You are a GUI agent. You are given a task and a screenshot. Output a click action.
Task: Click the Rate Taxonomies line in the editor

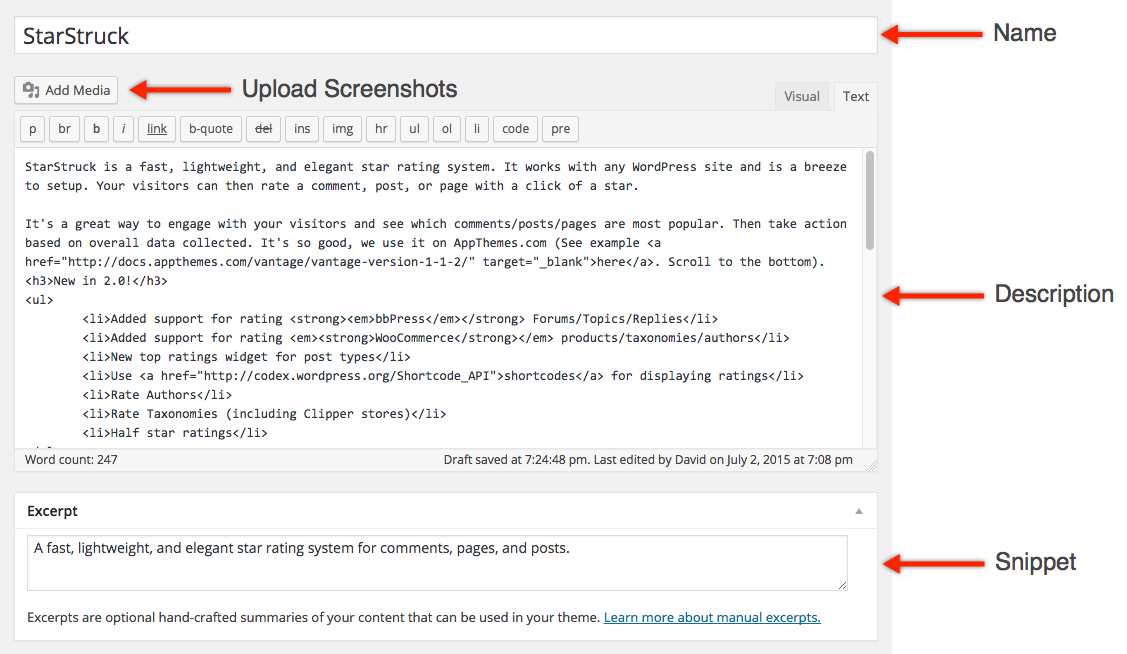(264, 414)
